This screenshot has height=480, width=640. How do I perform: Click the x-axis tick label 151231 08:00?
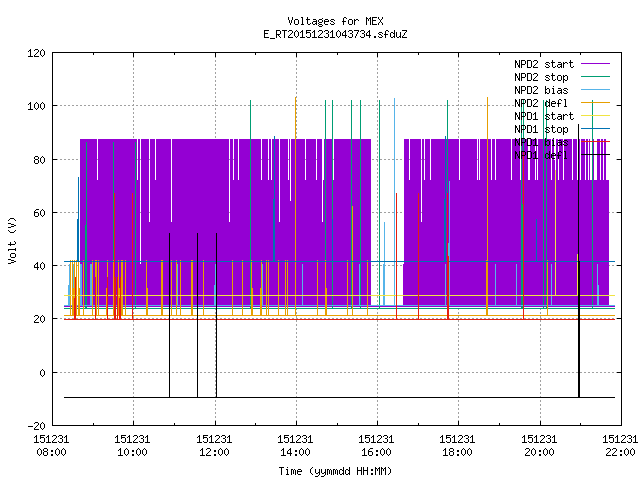click(x=51, y=446)
